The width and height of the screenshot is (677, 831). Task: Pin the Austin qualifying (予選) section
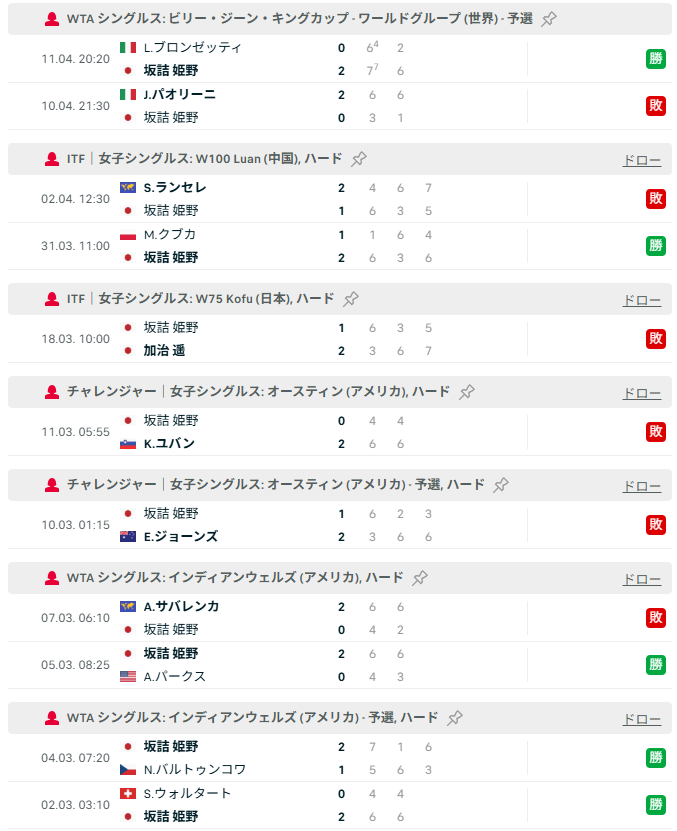[x=501, y=485]
